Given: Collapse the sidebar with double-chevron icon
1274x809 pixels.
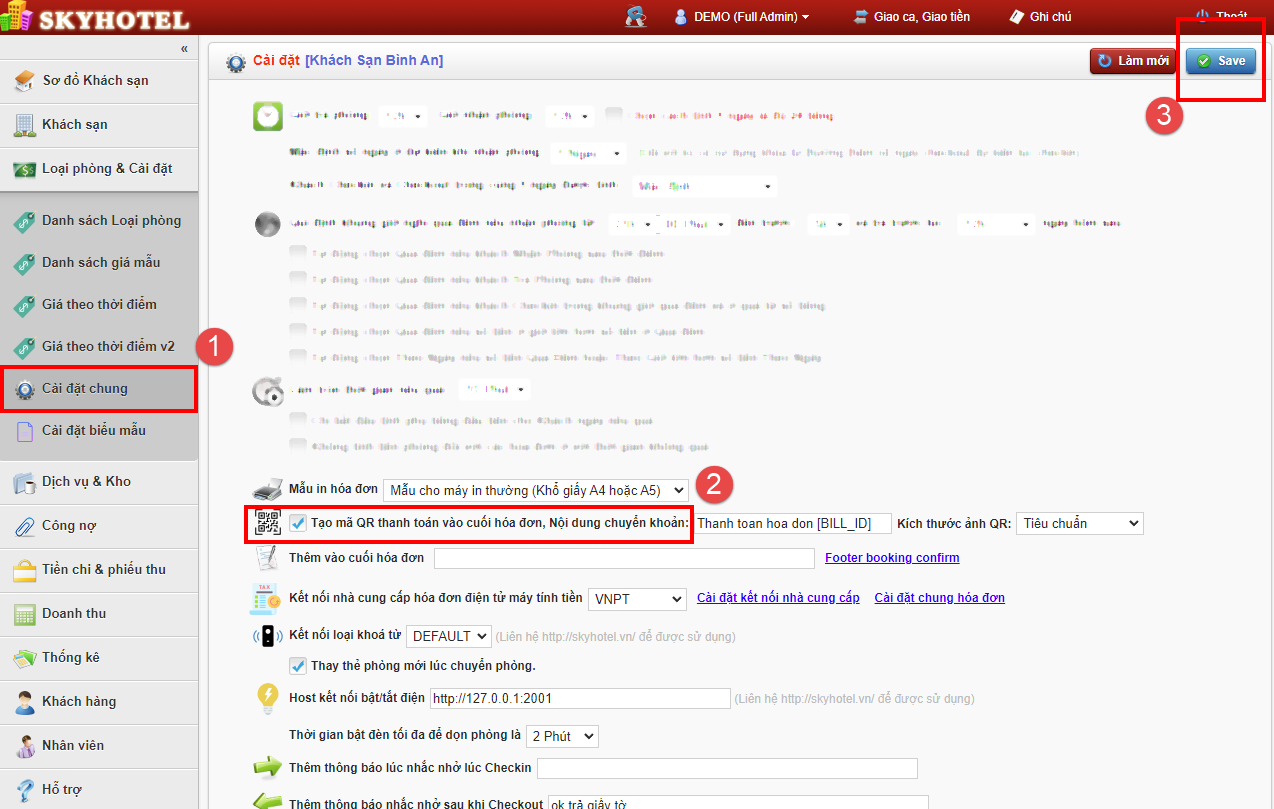Looking at the screenshot, I should click(x=184, y=48).
